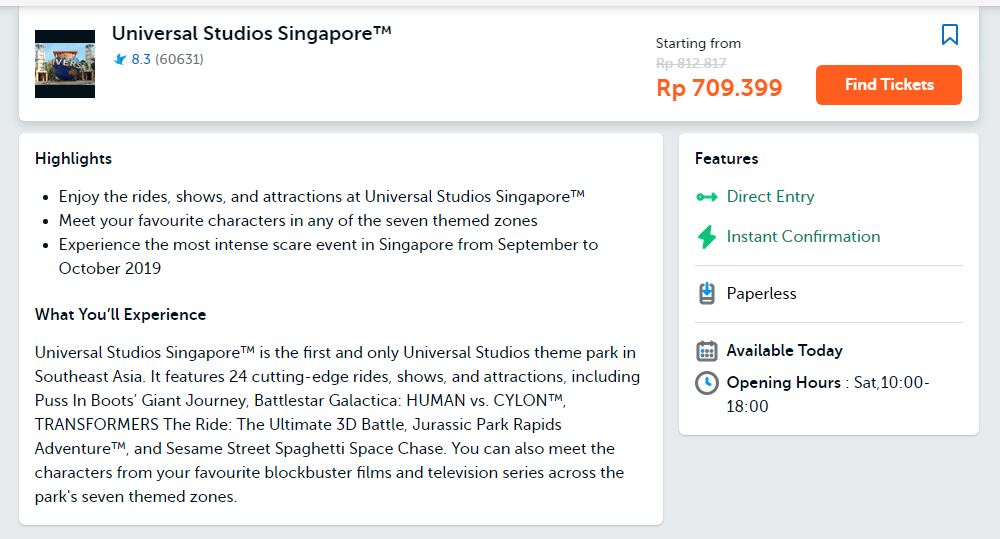Click the Direct Entry arrow icon
1000x539 pixels.
click(x=707, y=197)
